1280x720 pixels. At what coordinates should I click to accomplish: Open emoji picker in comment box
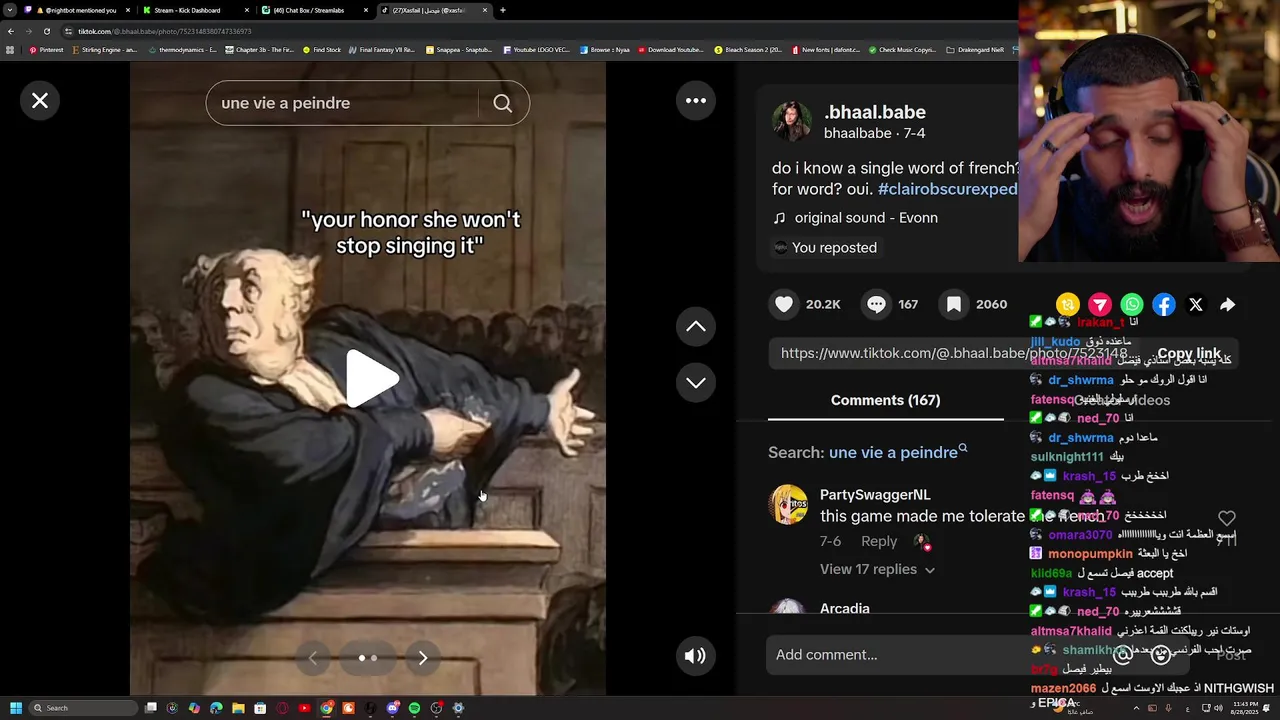[x=1161, y=655]
